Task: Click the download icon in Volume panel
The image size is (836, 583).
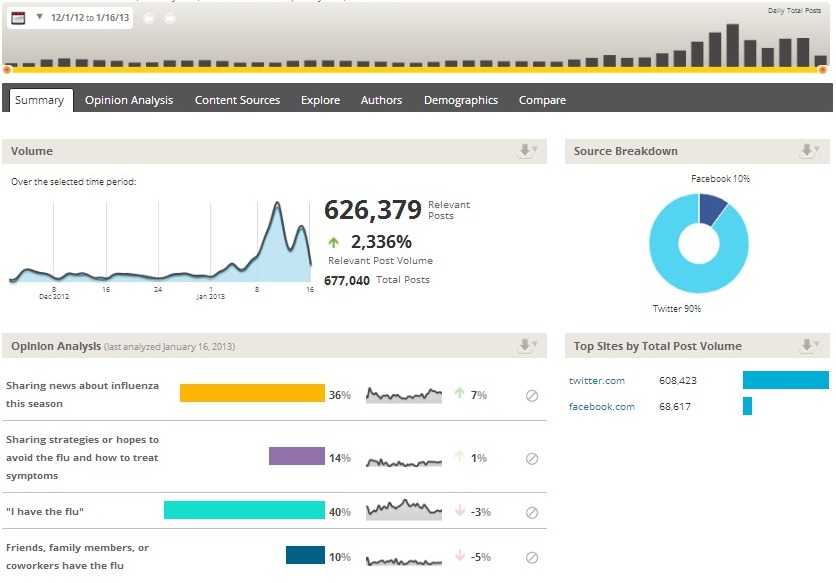Action: click(526, 151)
